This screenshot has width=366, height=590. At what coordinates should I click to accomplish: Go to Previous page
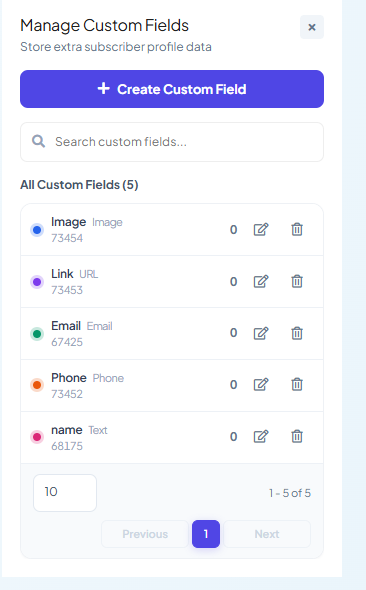(x=145, y=534)
